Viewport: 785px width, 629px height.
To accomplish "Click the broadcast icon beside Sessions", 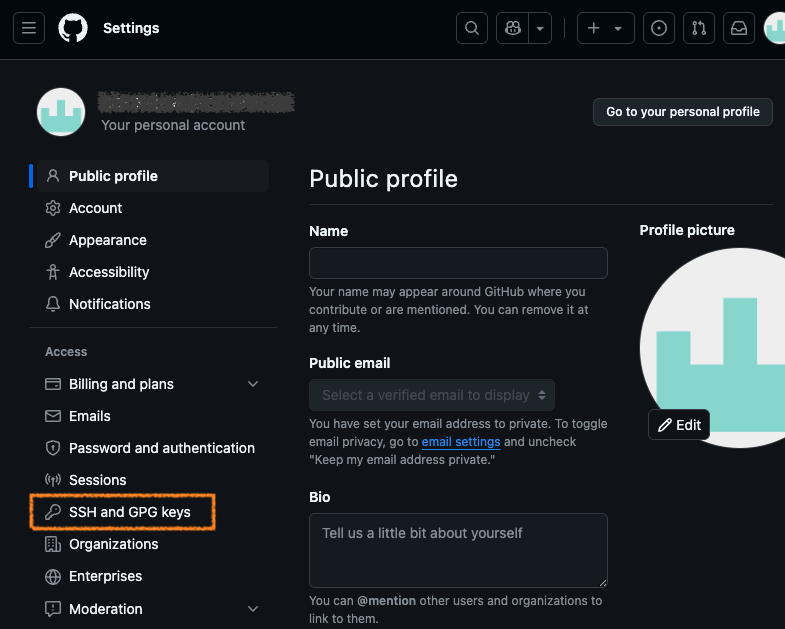I will (53, 480).
